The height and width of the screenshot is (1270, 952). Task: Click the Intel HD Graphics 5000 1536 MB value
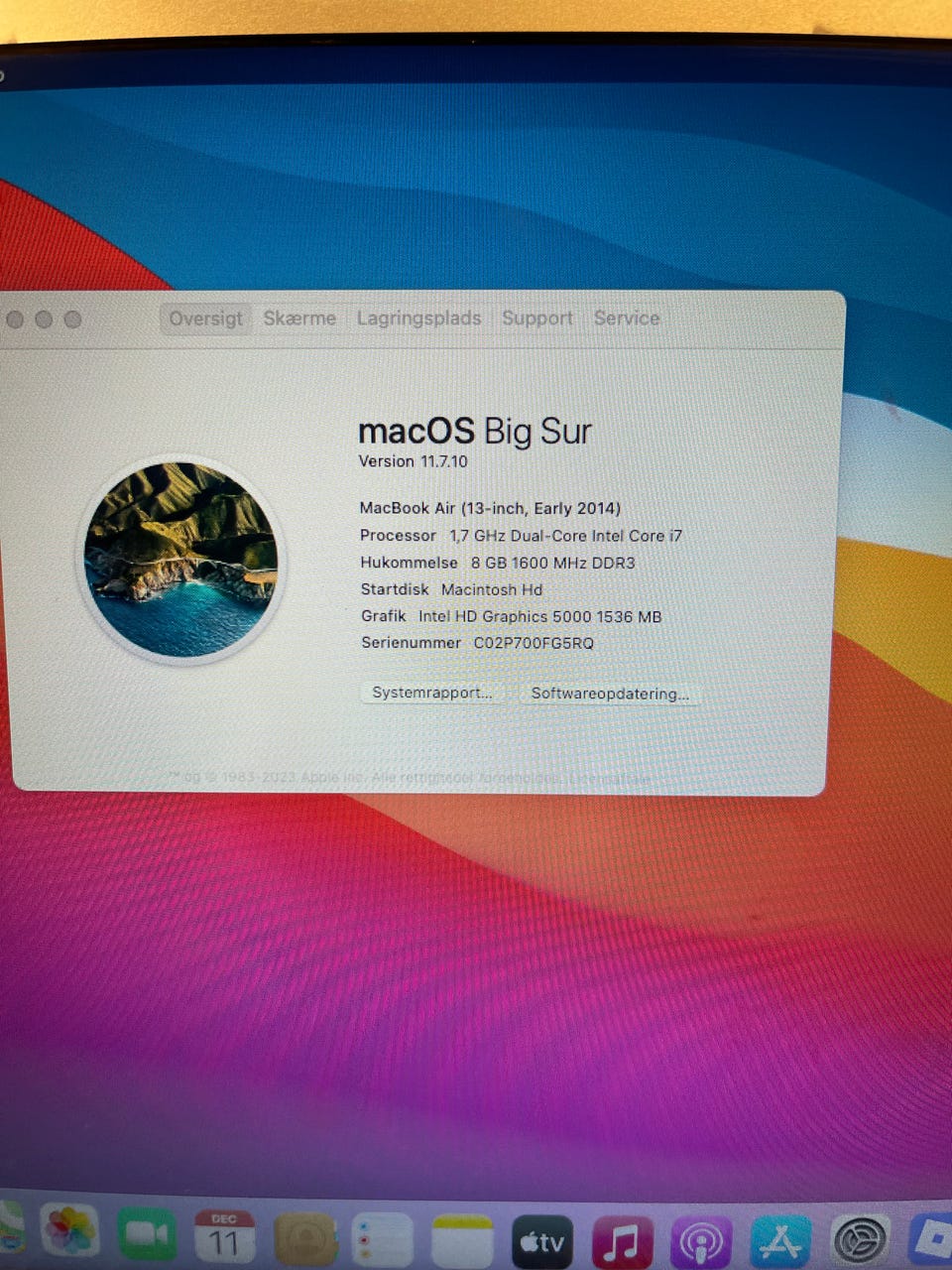pyautogui.click(x=539, y=616)
